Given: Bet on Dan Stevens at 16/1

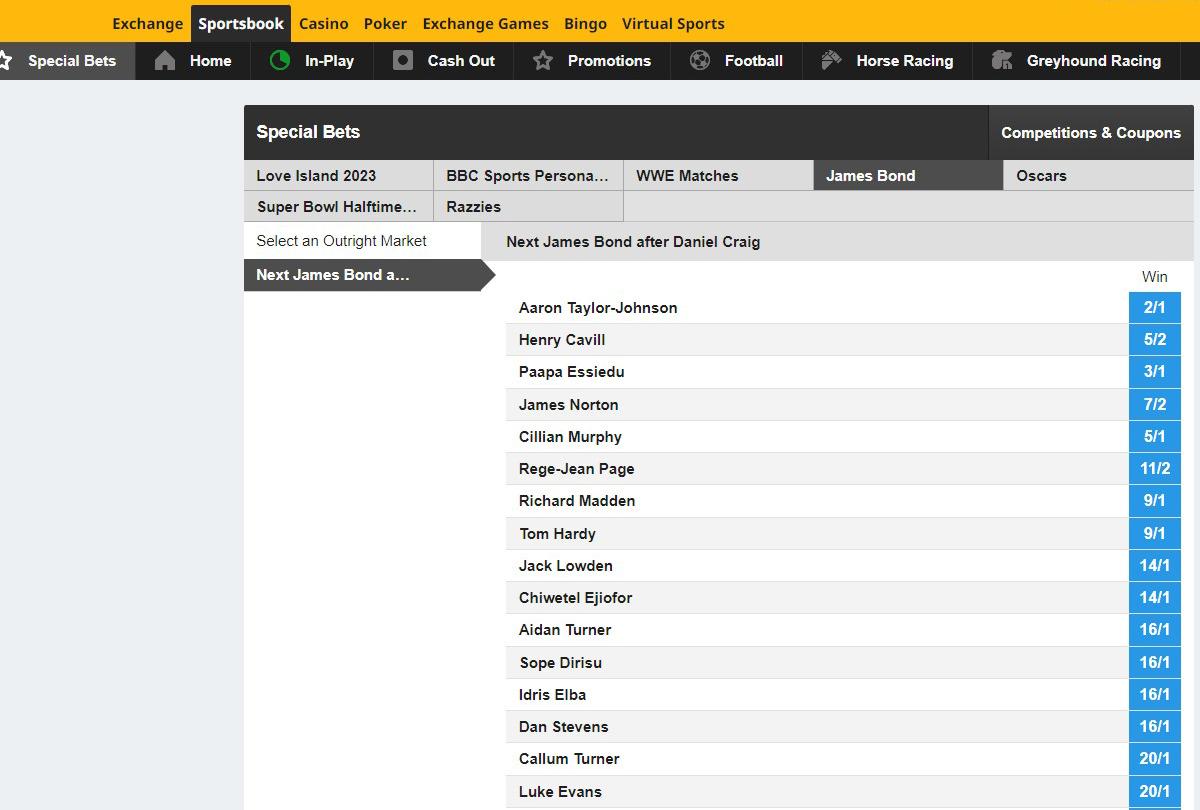Looking at the screenshot, I should (x=1155, y=726).
